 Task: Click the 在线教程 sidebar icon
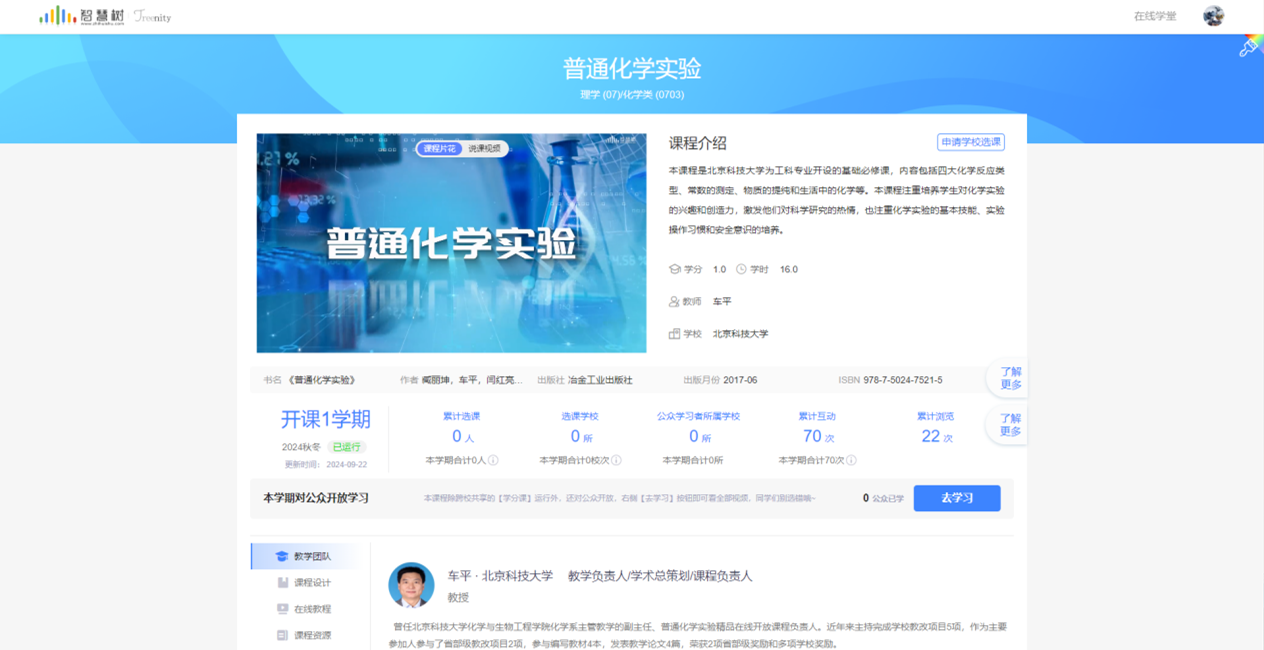pyautogui.click(x=282, y=609)
